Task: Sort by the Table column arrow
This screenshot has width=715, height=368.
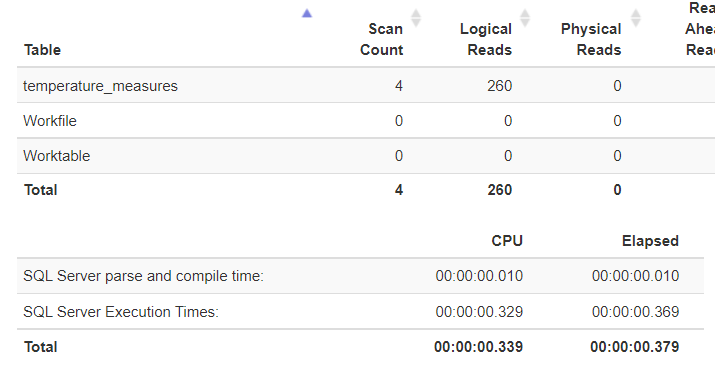Action: click(307, 14)
